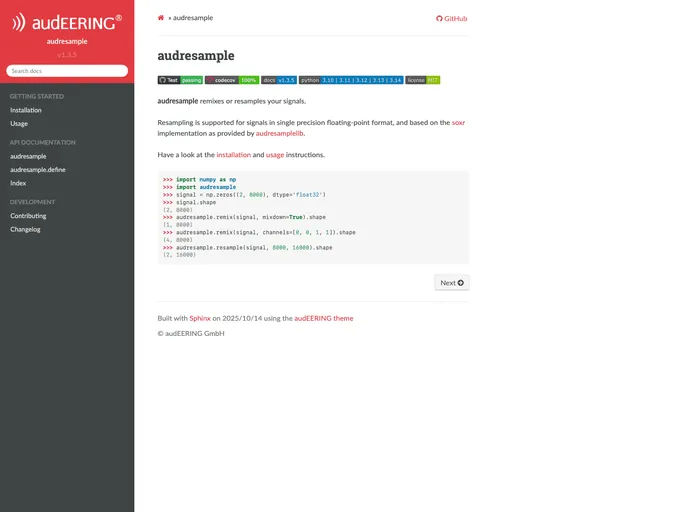The height and width of the screenshot is (512, 688).
Task: Follow the audresamplelib link
Action: pos(279,133)
